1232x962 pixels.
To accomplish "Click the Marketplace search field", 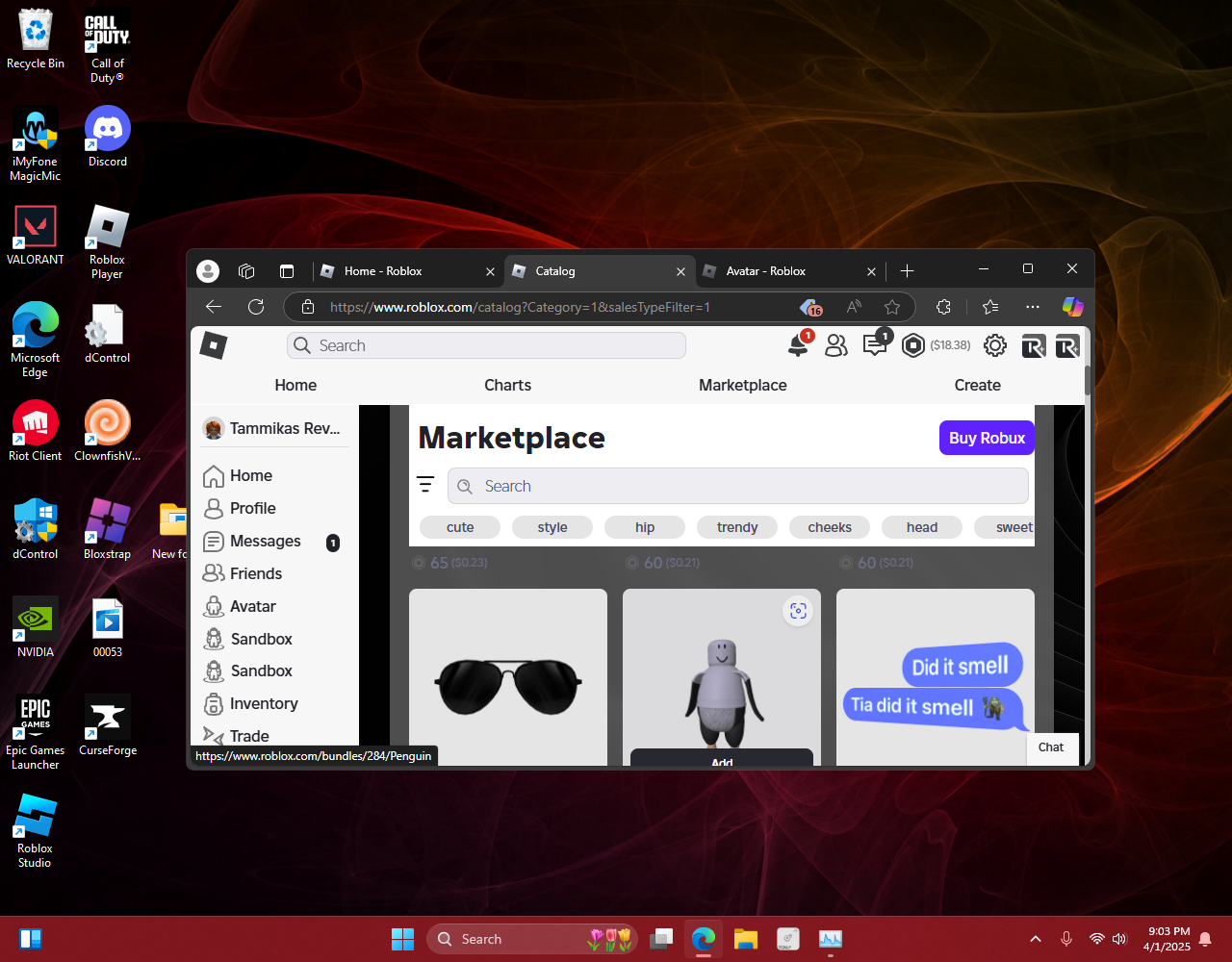I will tap(737, 486).
